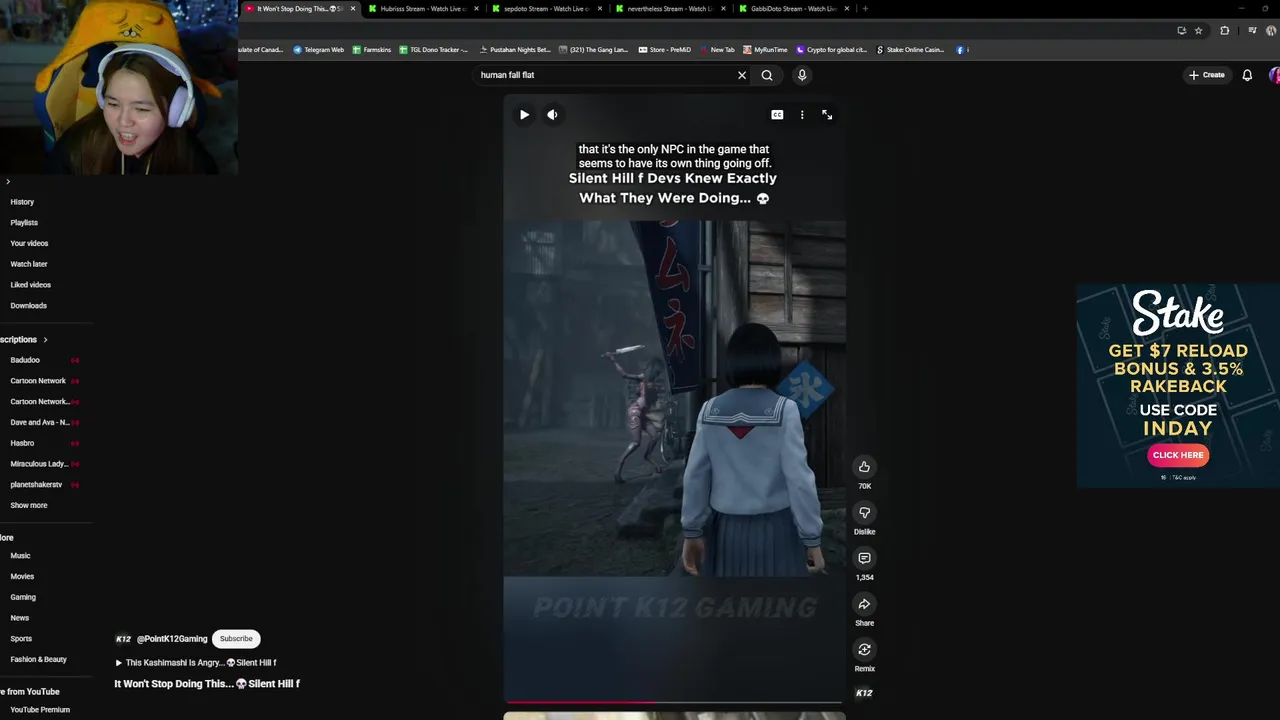This screenshot has height=720, width=1280.
Task: Open the TGL Dono Tracker bookmark
Action: click(433, 50)
